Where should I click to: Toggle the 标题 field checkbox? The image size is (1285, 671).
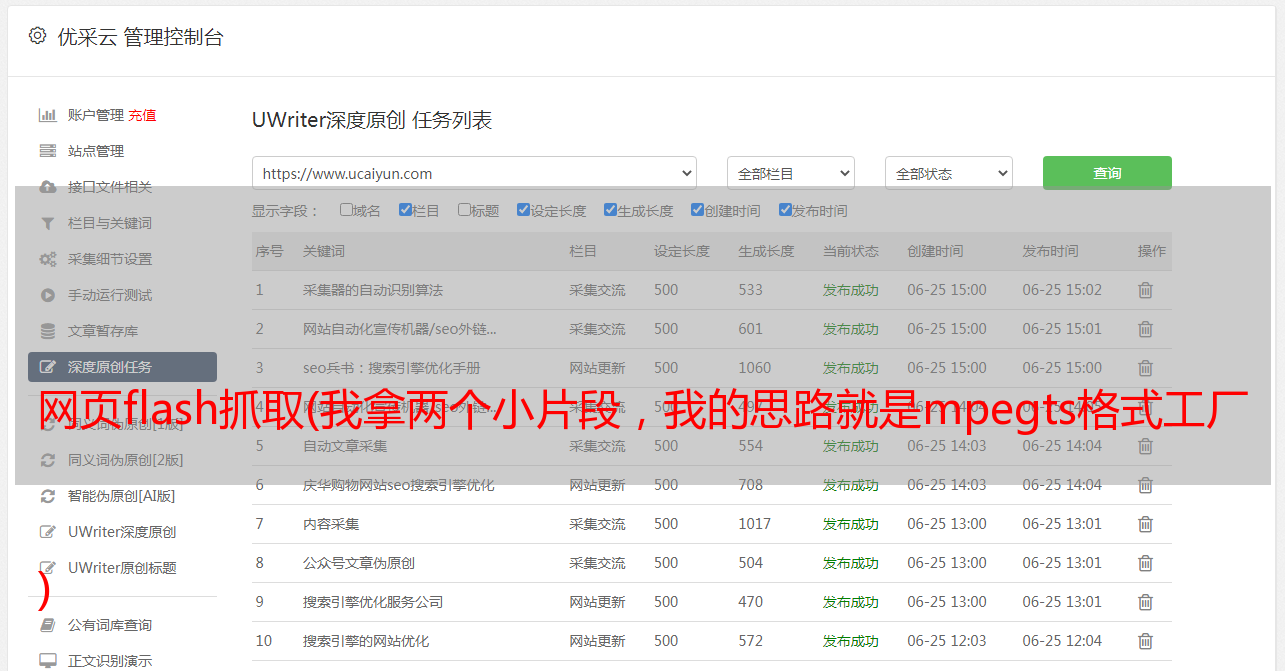pyautogui.click(x=464, y=210)
